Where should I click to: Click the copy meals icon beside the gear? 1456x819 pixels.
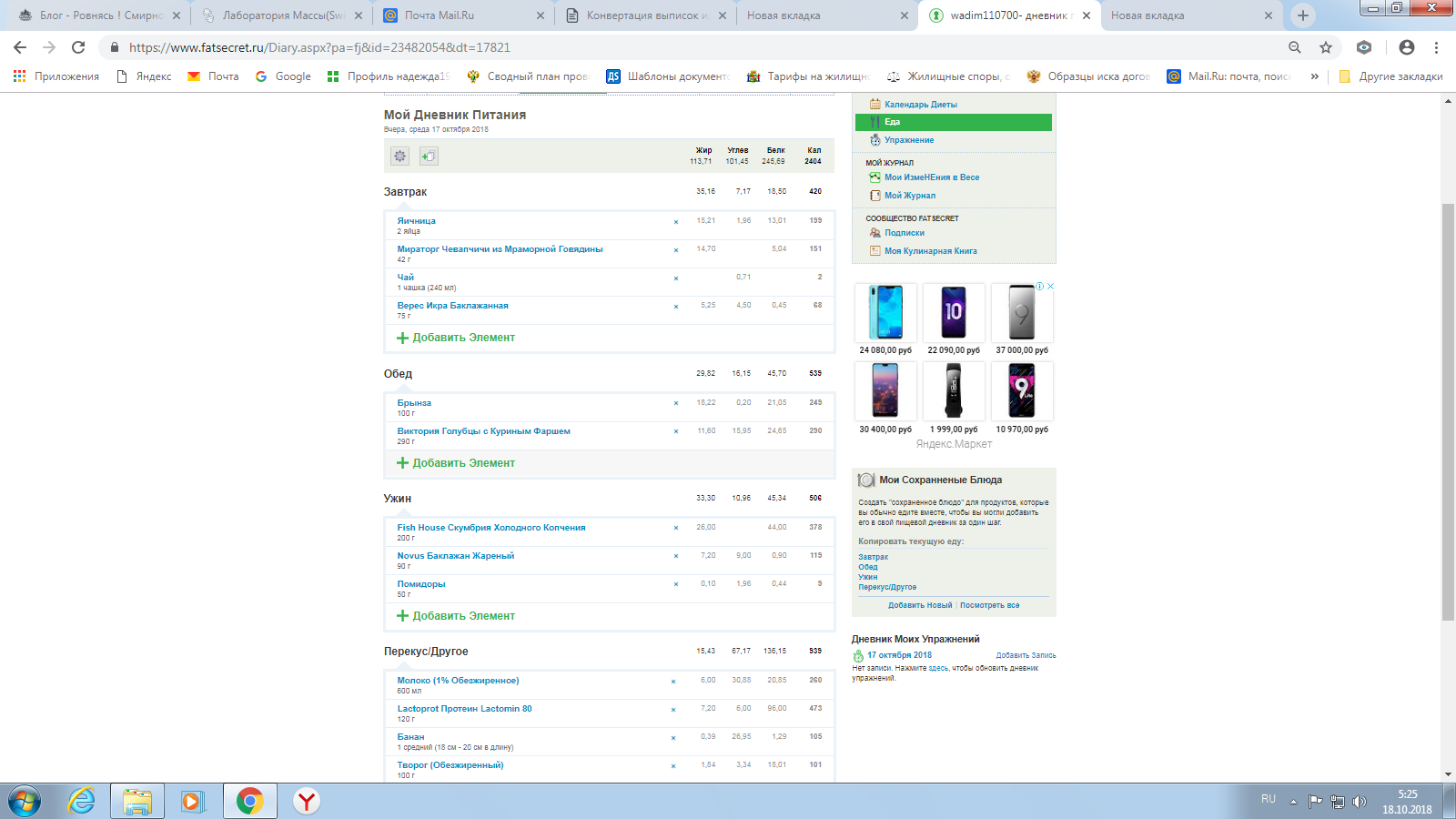pos(429,156)
